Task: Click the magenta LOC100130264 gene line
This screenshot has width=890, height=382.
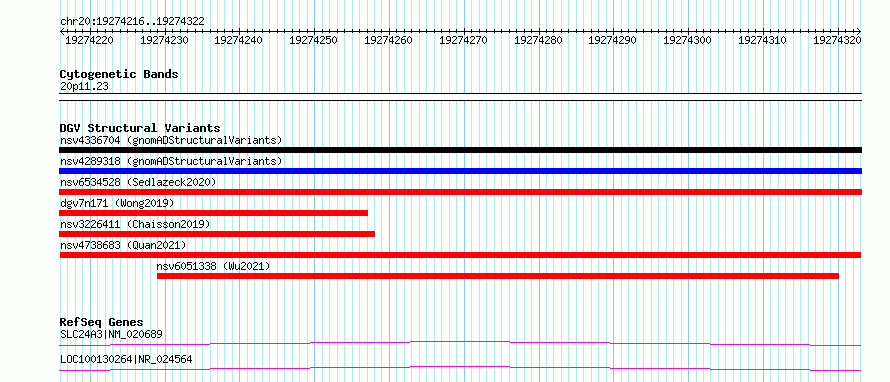Action: click(x=460, y=368)
